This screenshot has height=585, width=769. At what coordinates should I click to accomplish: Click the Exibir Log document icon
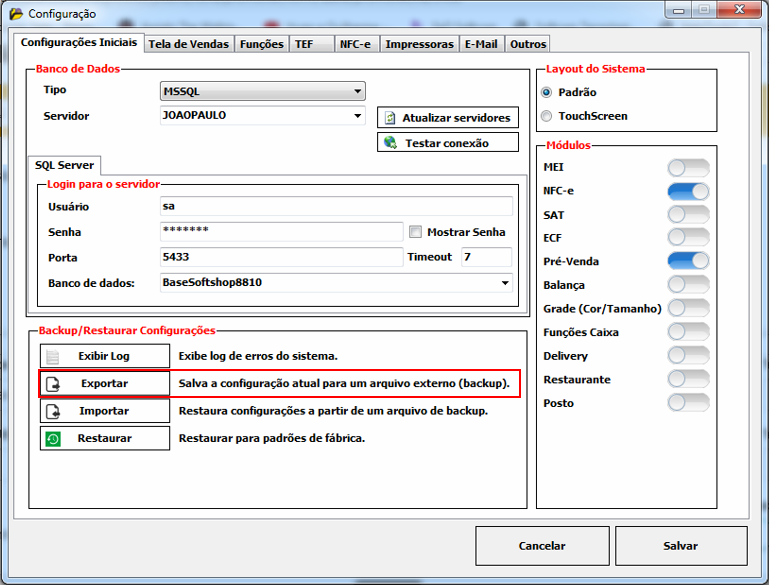(54, 357)
